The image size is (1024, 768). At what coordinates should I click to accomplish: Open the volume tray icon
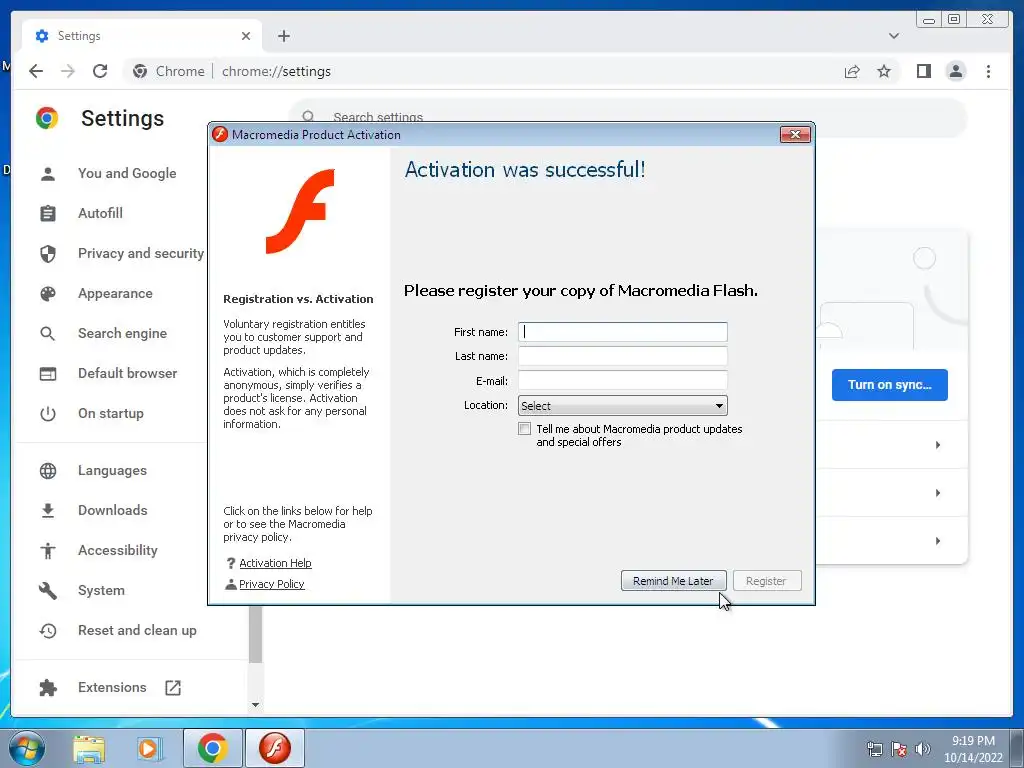[x=922, y=749]
